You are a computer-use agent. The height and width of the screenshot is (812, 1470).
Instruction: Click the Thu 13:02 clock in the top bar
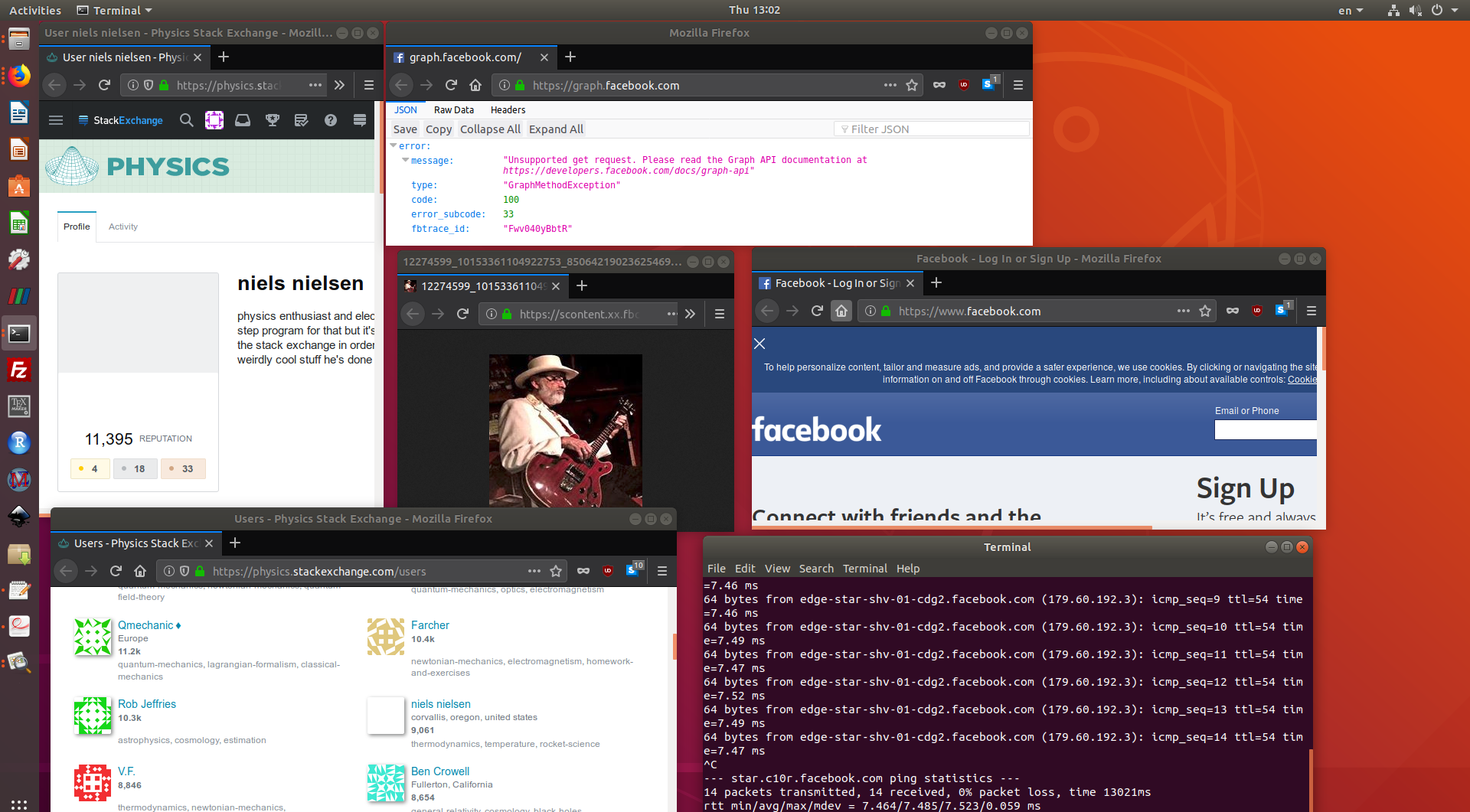tap(754, 10)
